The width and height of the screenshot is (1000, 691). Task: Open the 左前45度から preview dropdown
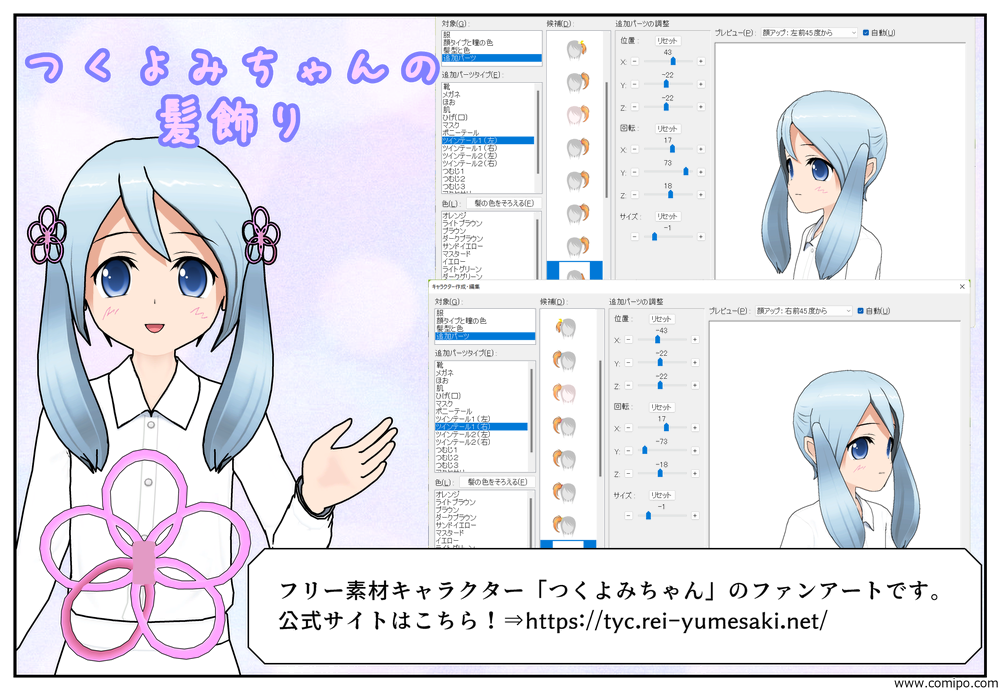(809, 33)
